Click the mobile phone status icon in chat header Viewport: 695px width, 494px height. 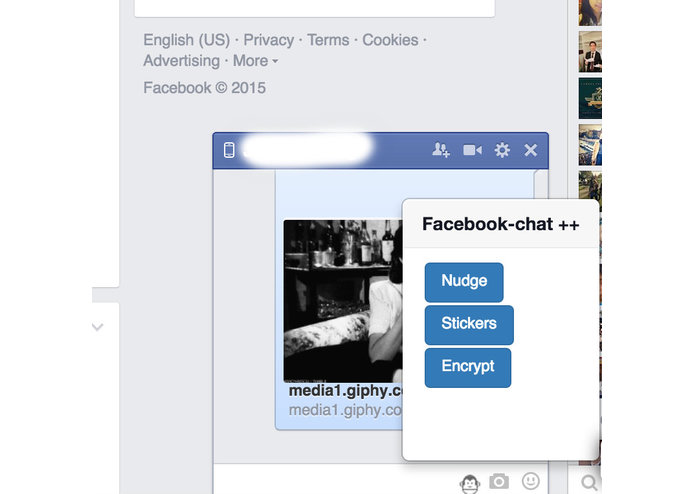pos(229,150)
